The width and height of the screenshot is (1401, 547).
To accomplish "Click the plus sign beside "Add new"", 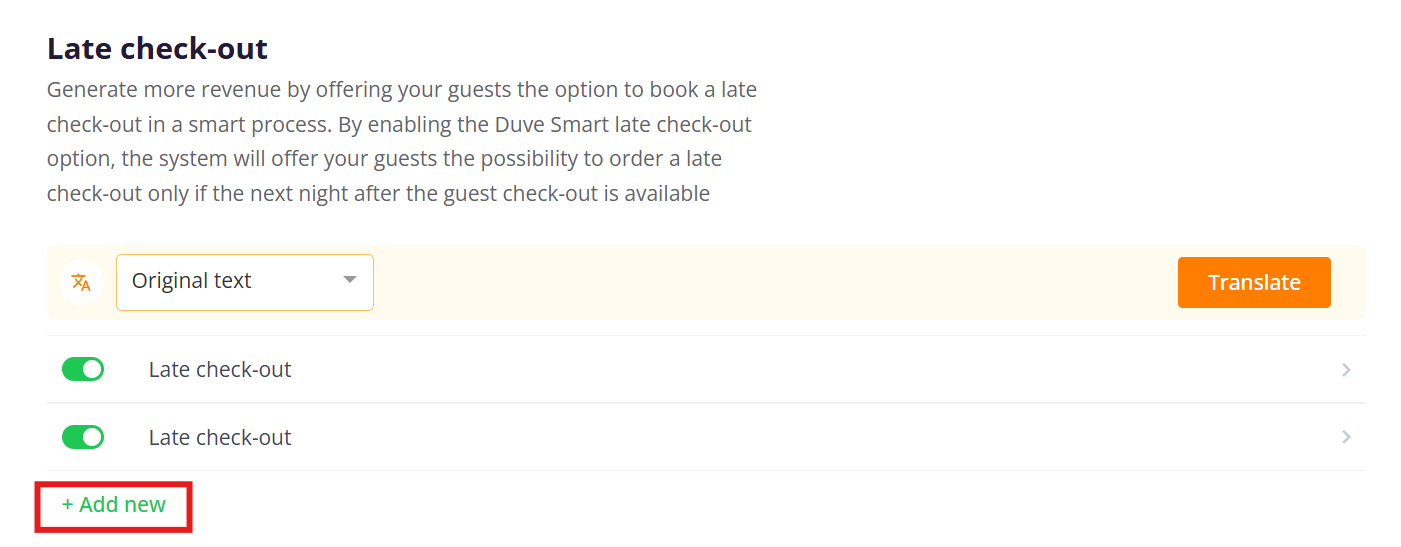I will click(x=68, y=505).
